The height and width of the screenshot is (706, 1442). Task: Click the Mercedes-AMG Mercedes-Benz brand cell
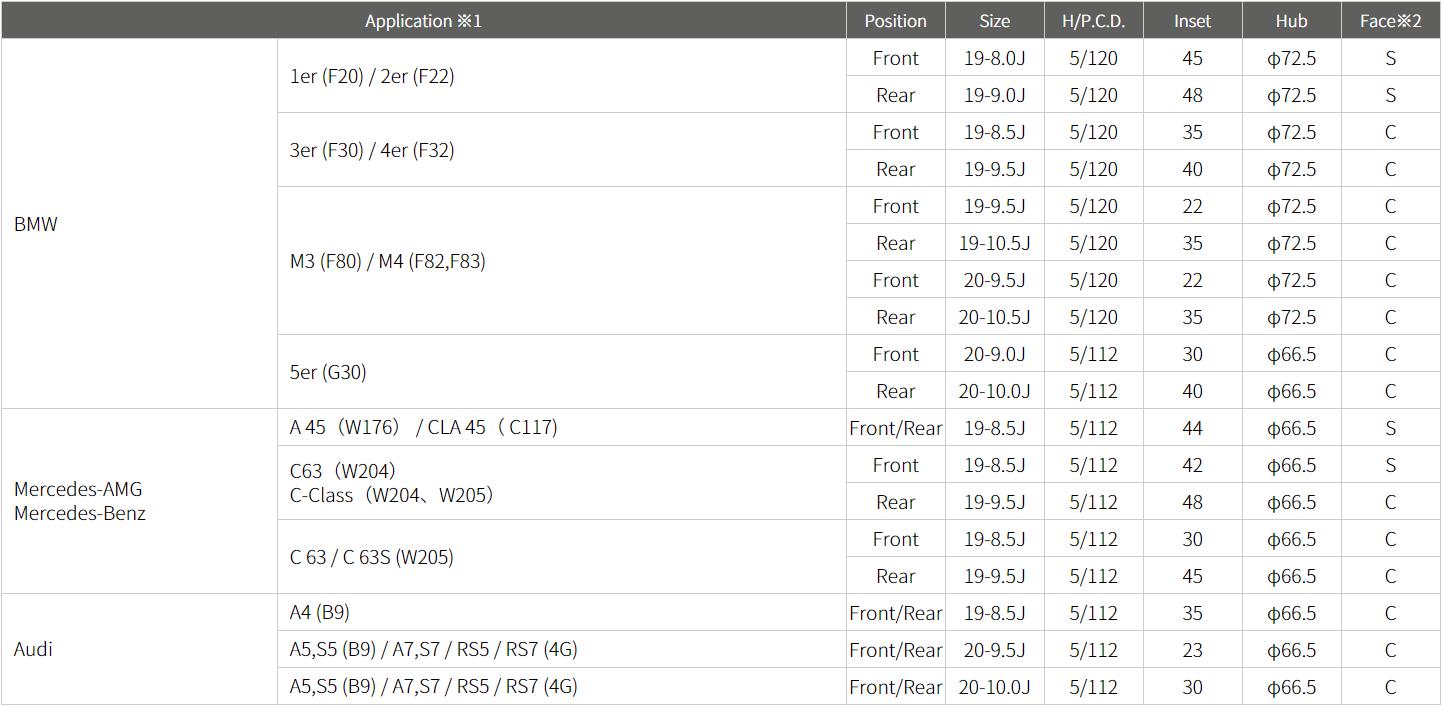coord(78,501)
